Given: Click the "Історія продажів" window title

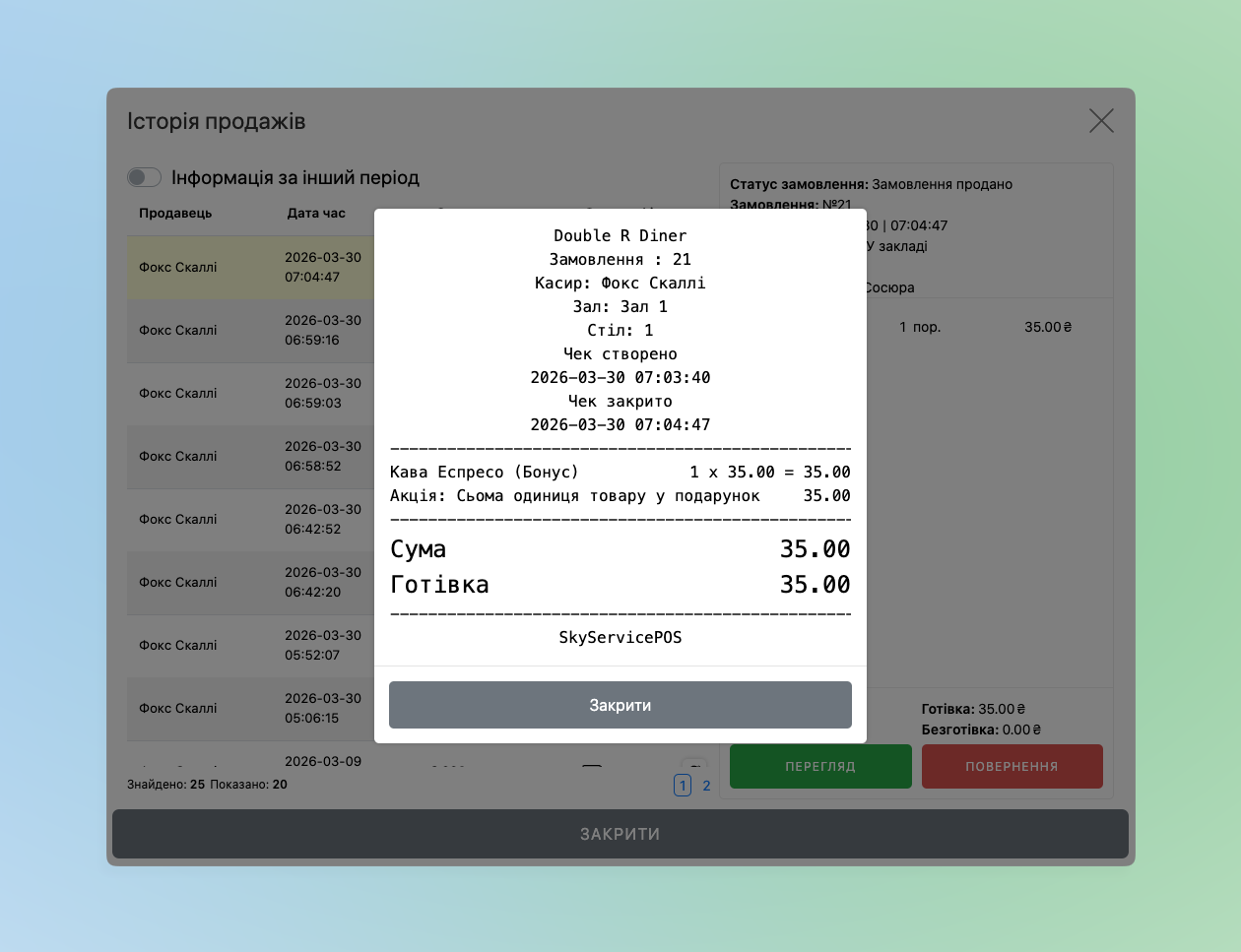Looking at the screenshot, I should tap(217, 122).
